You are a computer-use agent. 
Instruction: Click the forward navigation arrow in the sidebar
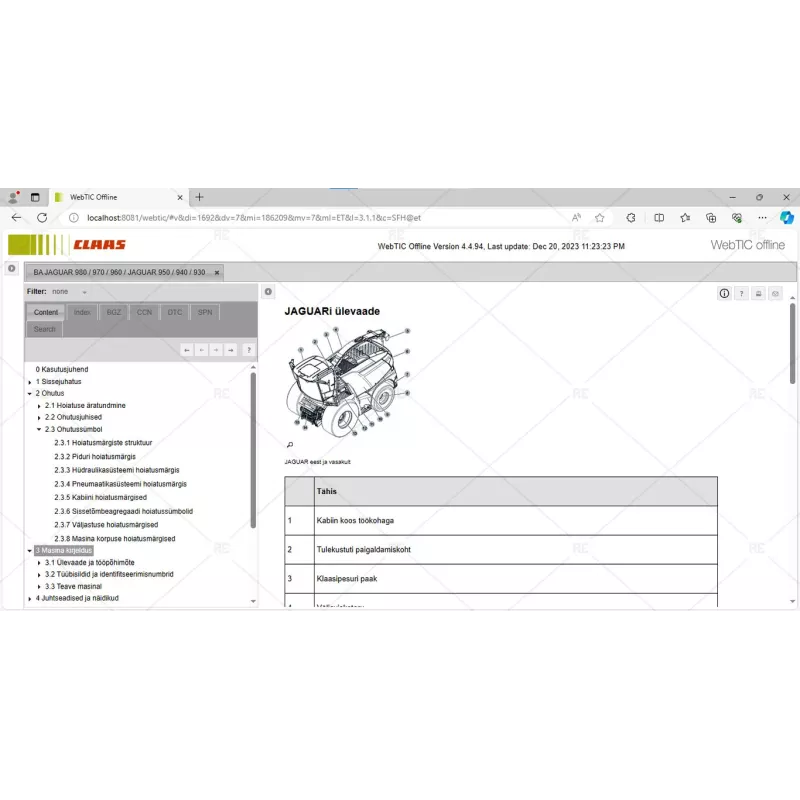click(x=231, y=350)
